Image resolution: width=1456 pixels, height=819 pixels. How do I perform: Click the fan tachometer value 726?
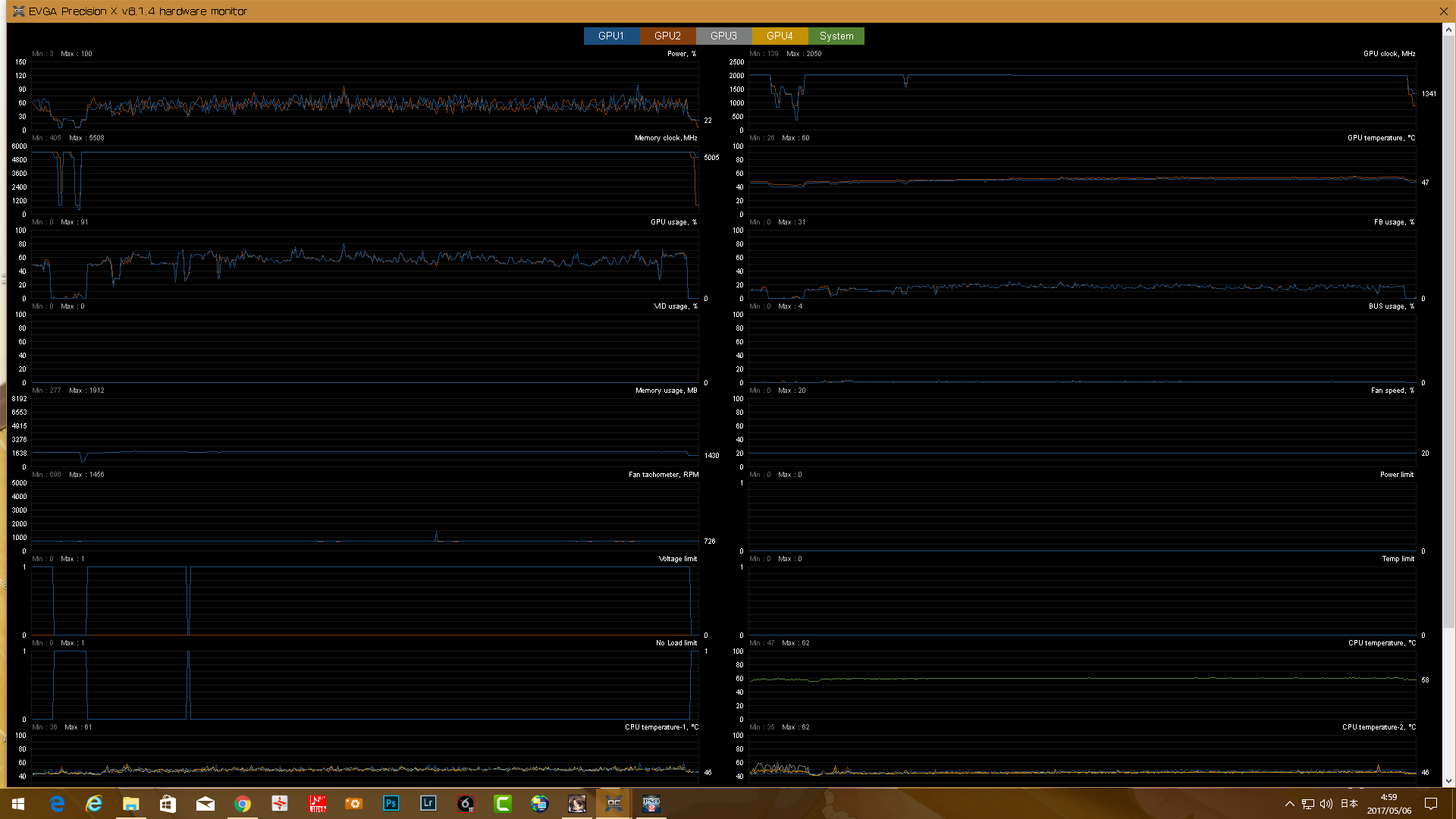[x=709, y=541]
